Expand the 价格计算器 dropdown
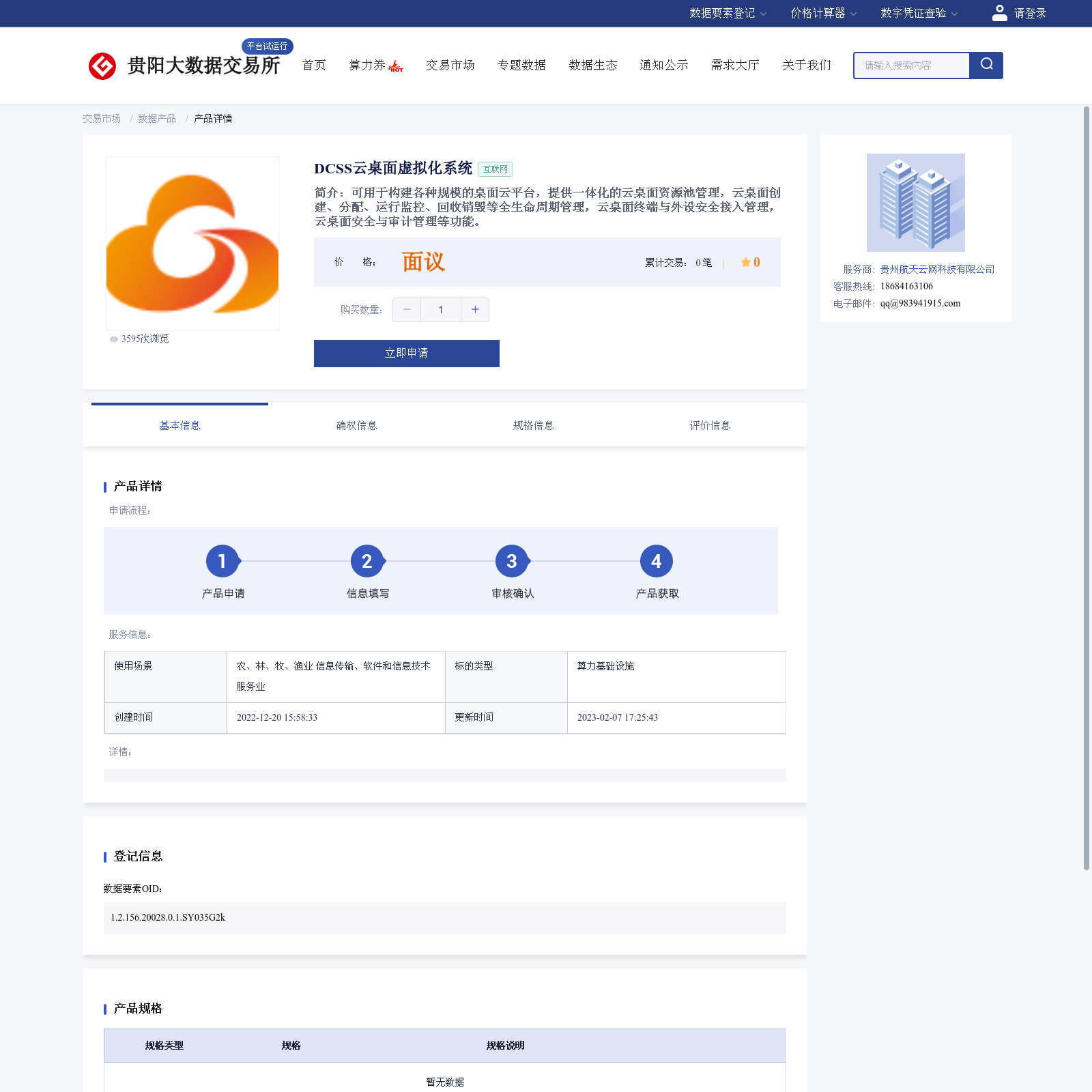The height and width of the screenshot is (1092, 1092). pyautogui.click(x=823, y=13)
